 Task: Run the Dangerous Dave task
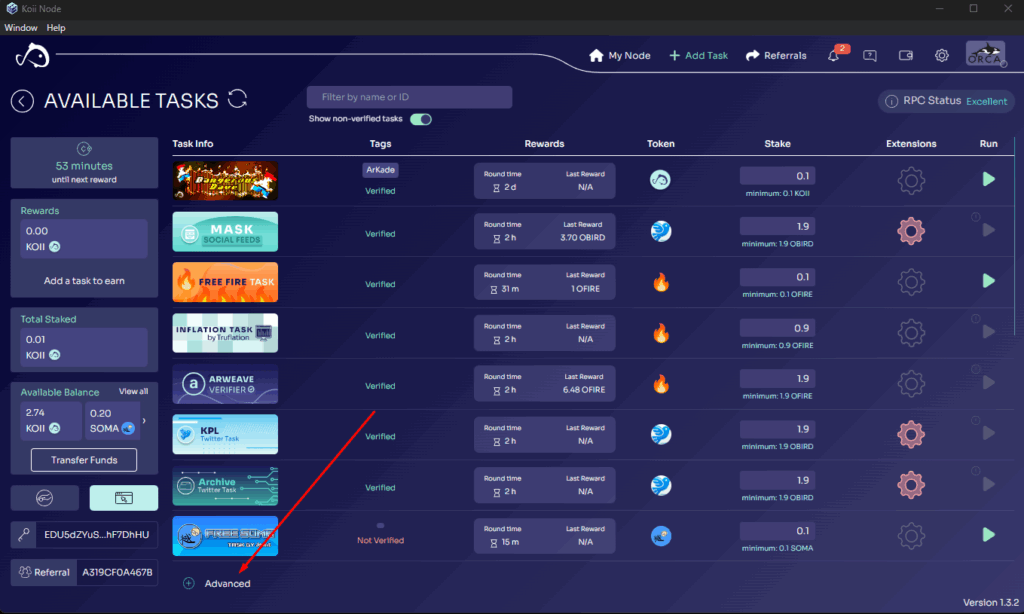(x=989, y=179)
